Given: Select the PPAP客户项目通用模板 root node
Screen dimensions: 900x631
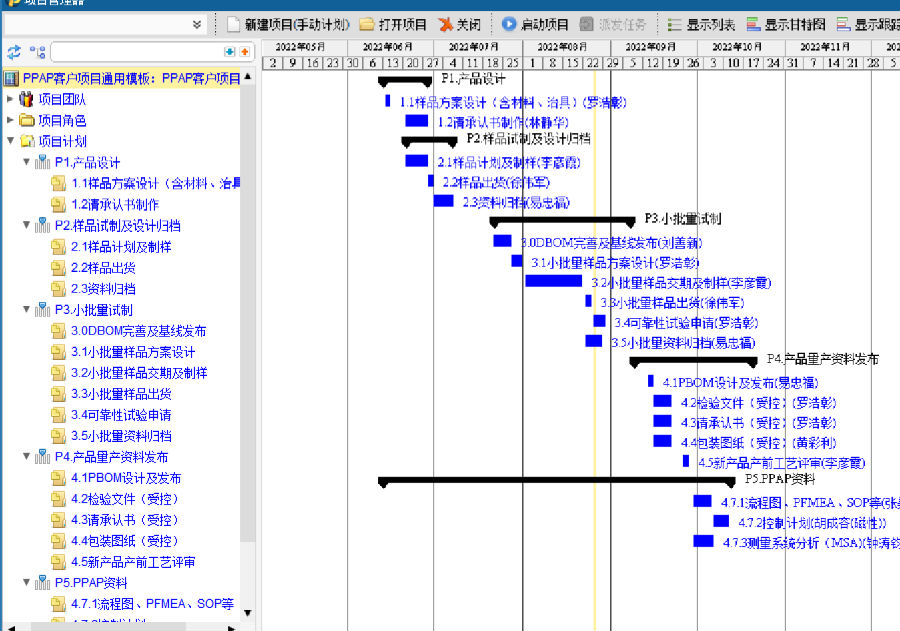Looking at the screenshot, I should coord(131,78).
